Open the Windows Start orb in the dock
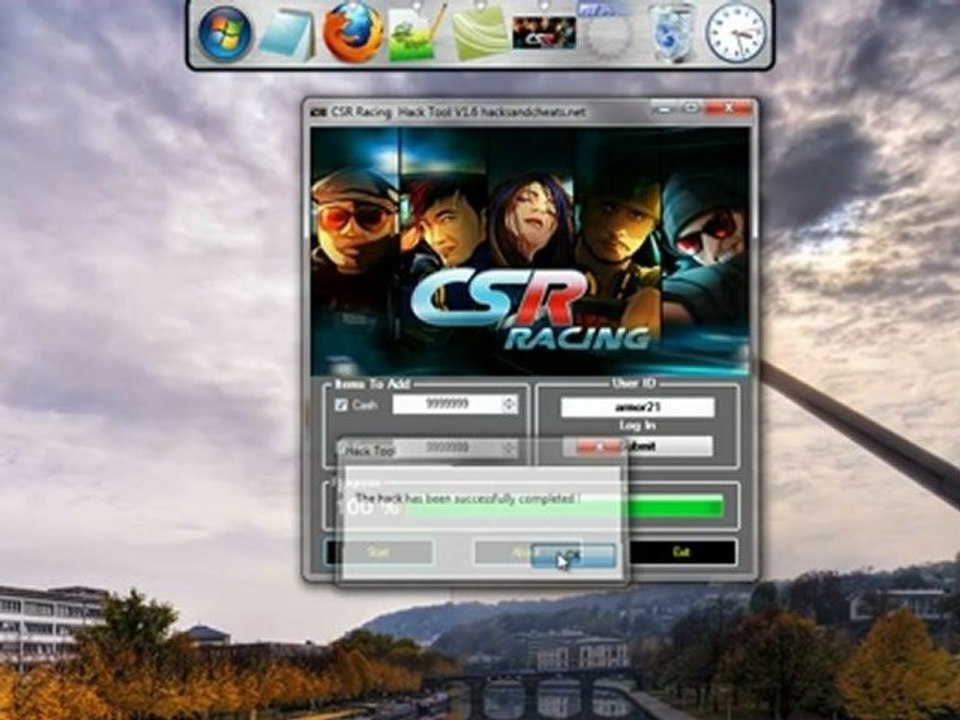960x720 pixels. pos(224,34)
